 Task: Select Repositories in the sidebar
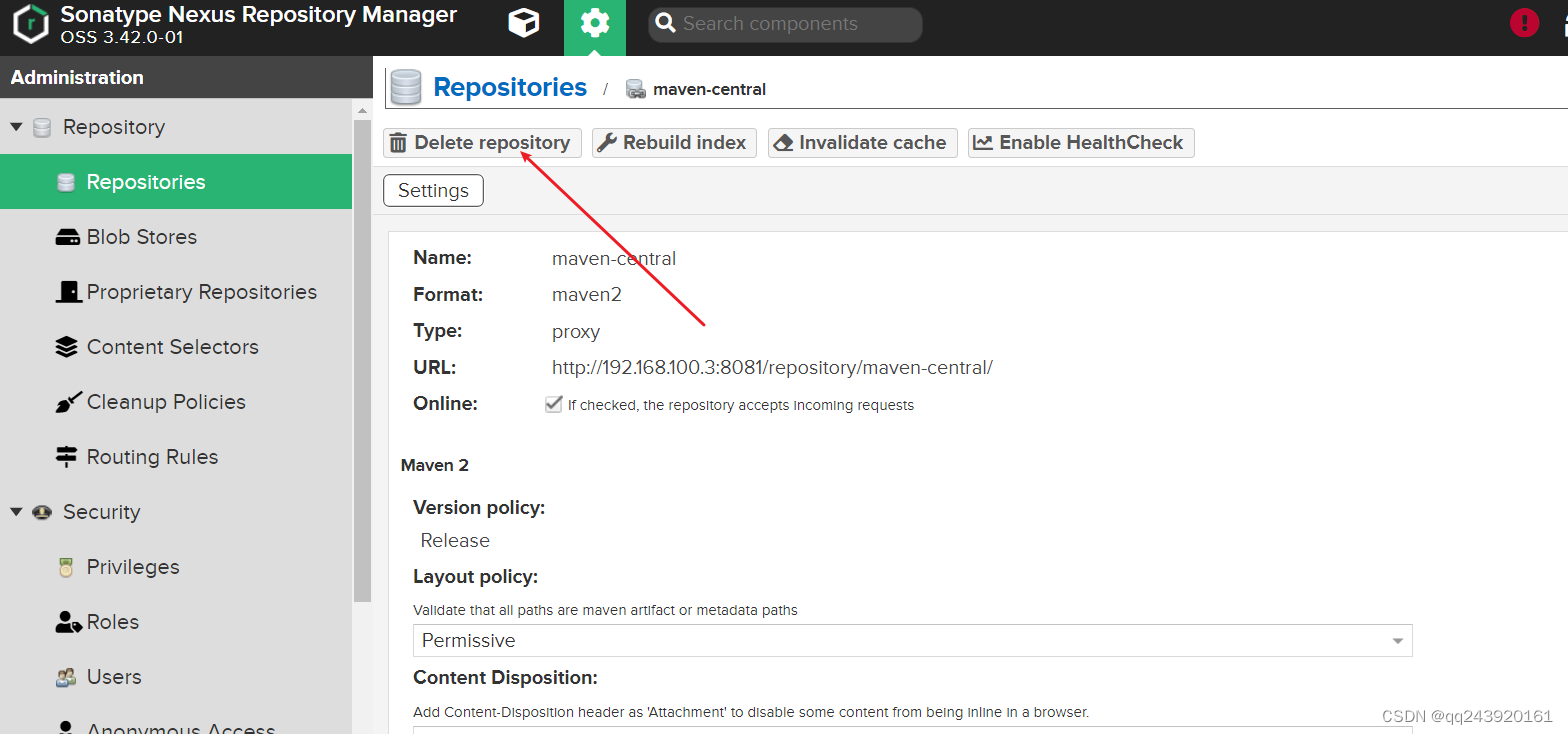(176, 182)
